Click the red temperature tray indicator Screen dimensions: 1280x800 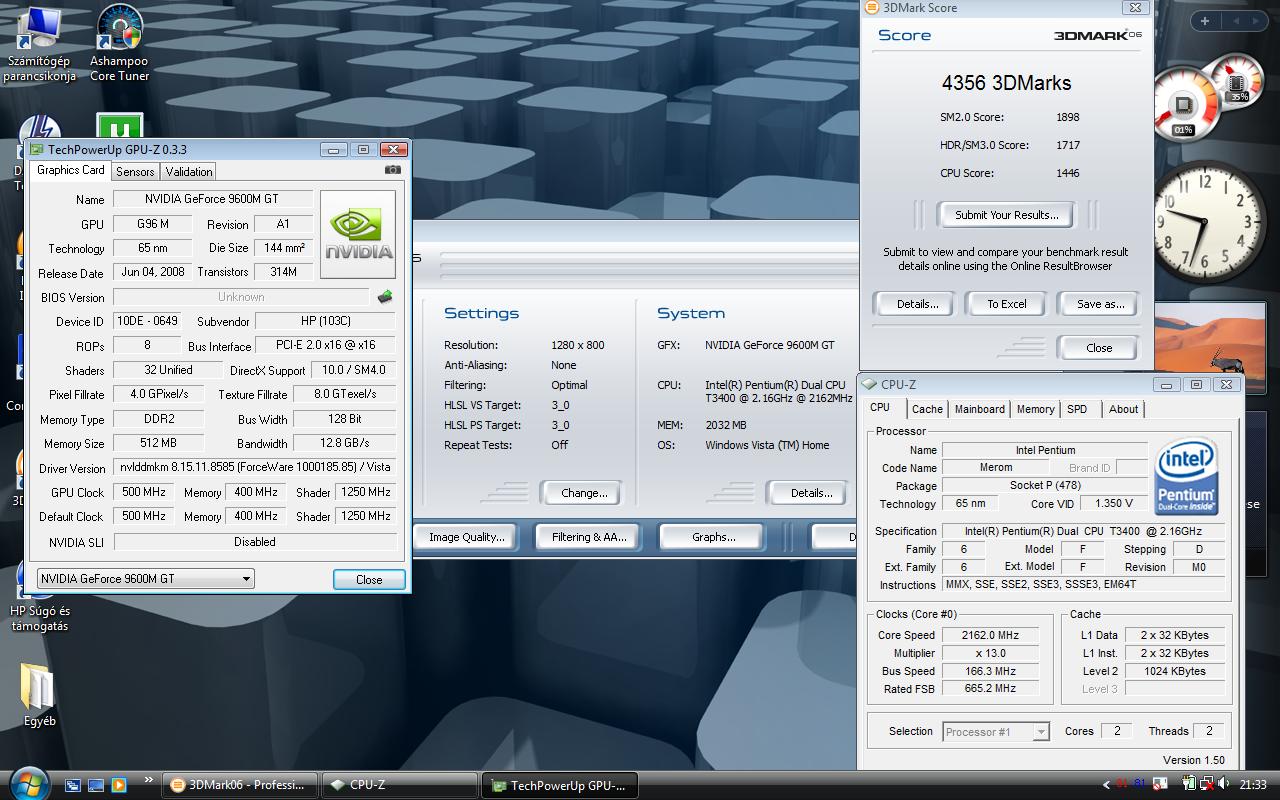1122,784
